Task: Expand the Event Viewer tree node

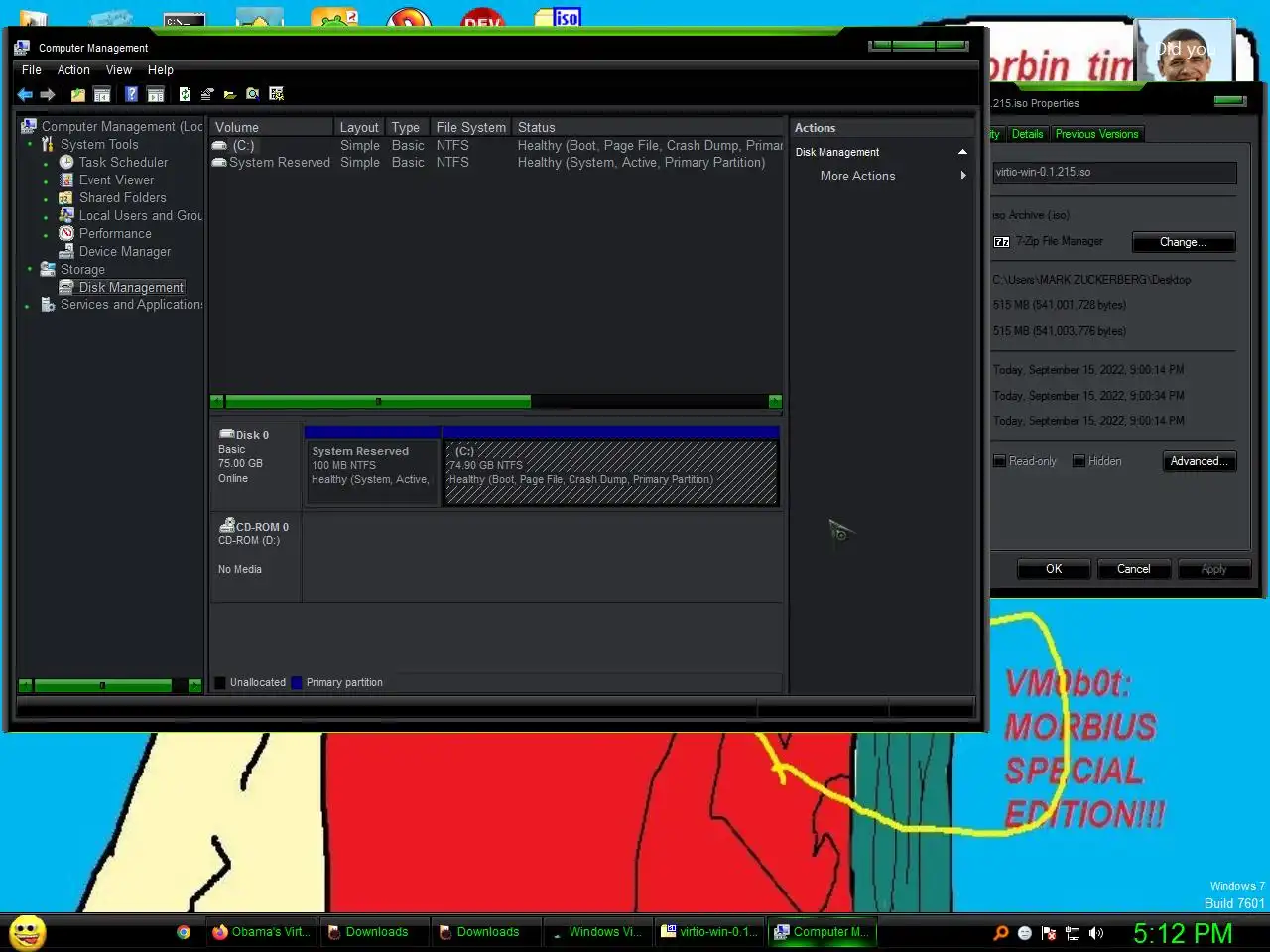Action: click(46, 181)
